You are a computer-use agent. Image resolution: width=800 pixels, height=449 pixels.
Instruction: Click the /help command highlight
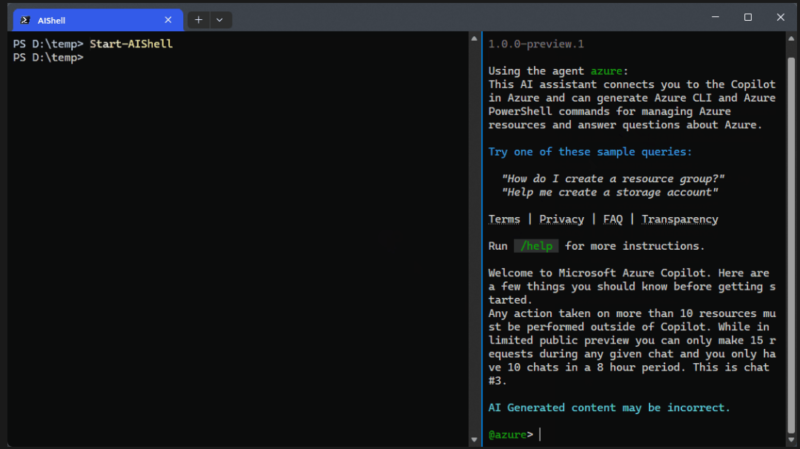click(x=536, y=246)
